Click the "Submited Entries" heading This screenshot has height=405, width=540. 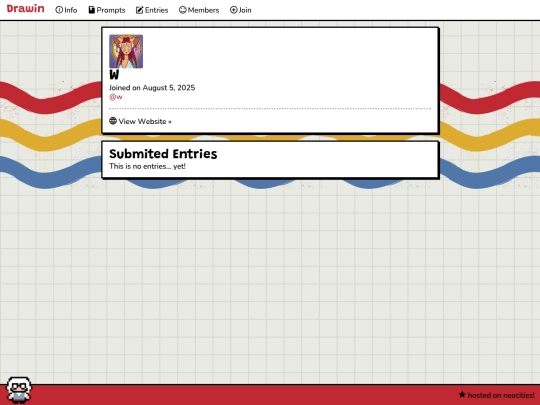coord(163,154)
